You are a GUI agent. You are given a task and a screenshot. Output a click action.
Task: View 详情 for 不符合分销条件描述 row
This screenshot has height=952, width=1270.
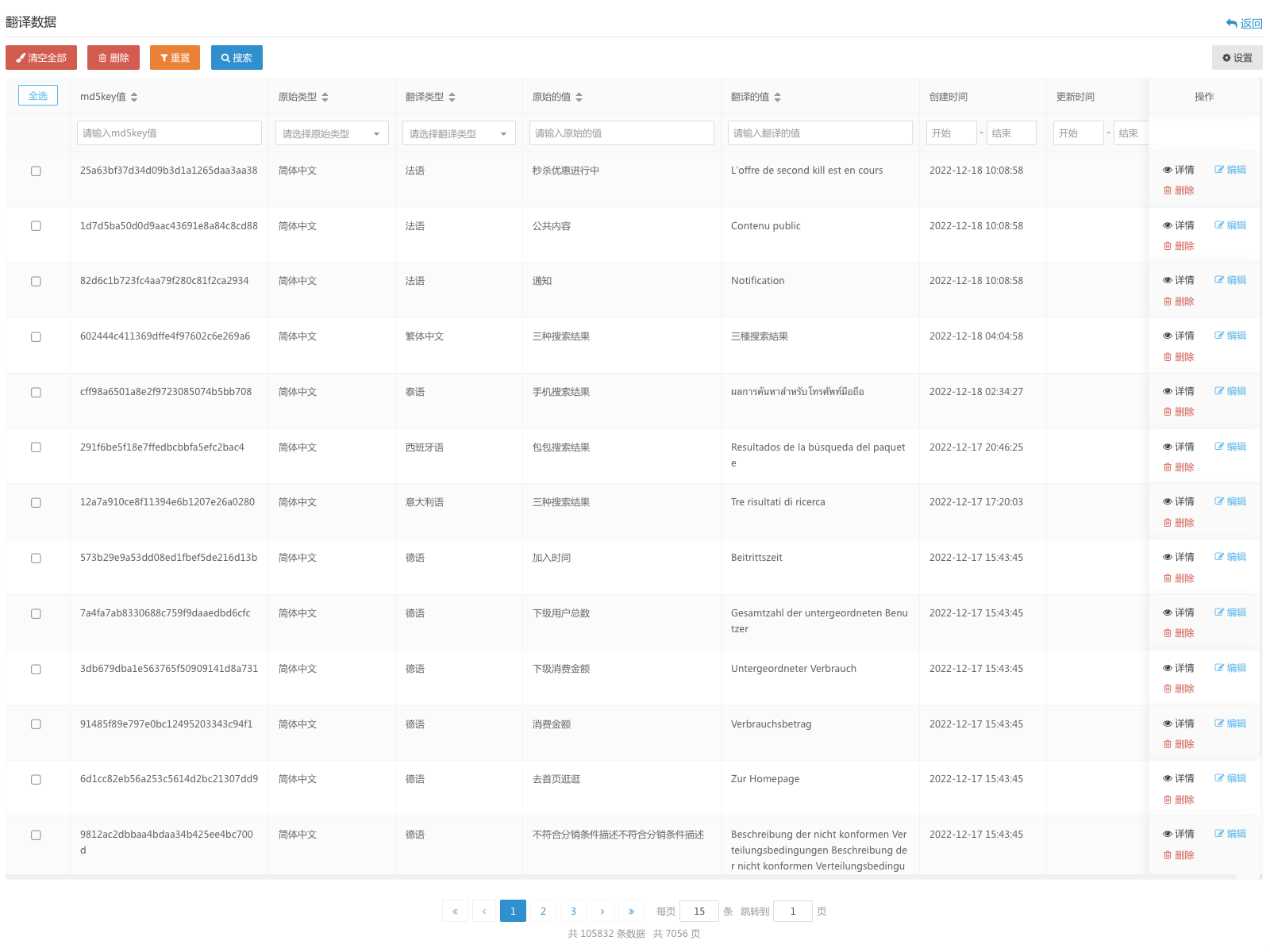point(1179,834)
